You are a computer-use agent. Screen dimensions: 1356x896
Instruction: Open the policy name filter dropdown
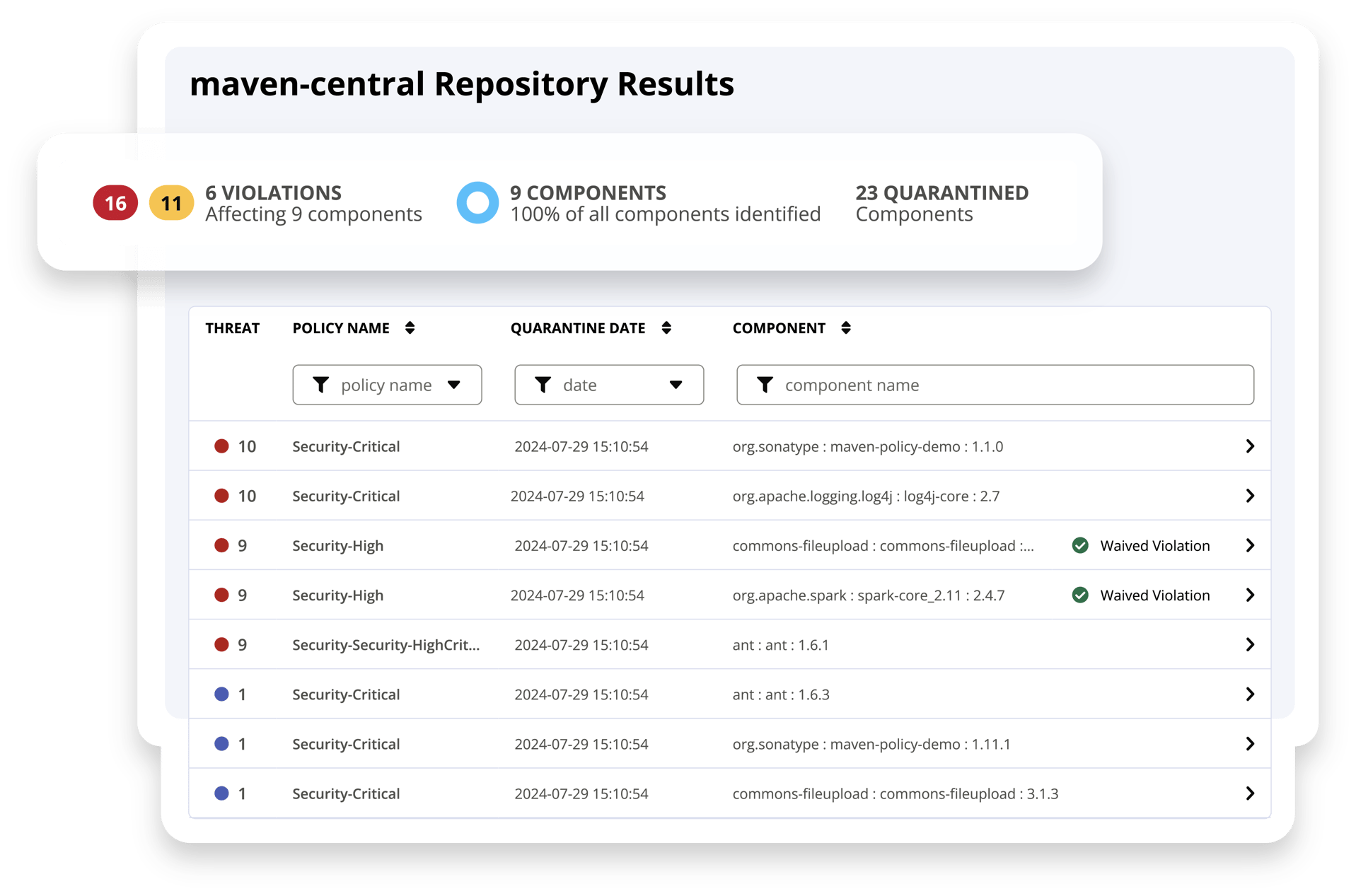[455, 385]
